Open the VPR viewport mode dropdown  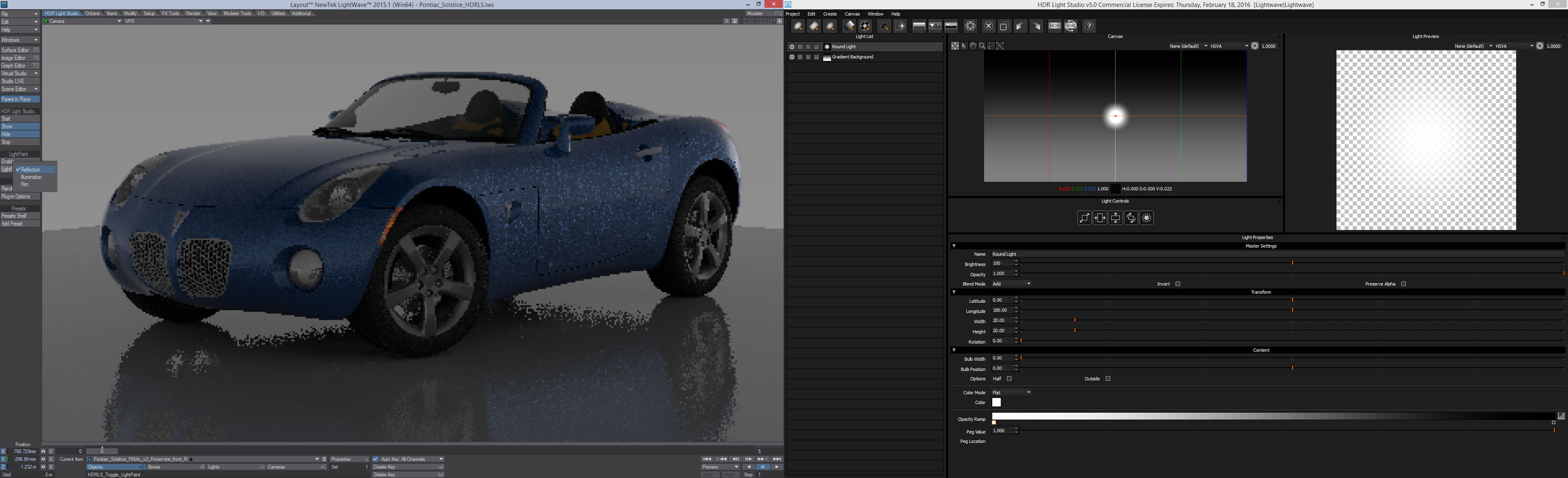(164, 21)
